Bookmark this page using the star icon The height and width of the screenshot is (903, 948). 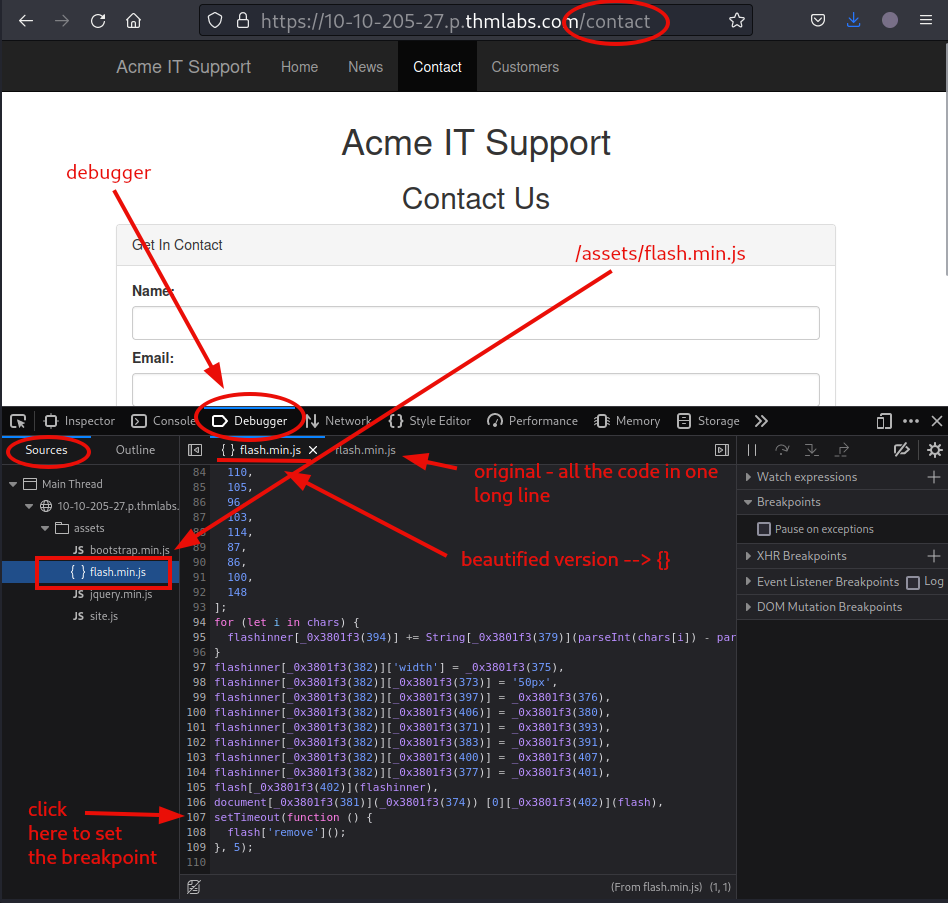click(736, 20)
